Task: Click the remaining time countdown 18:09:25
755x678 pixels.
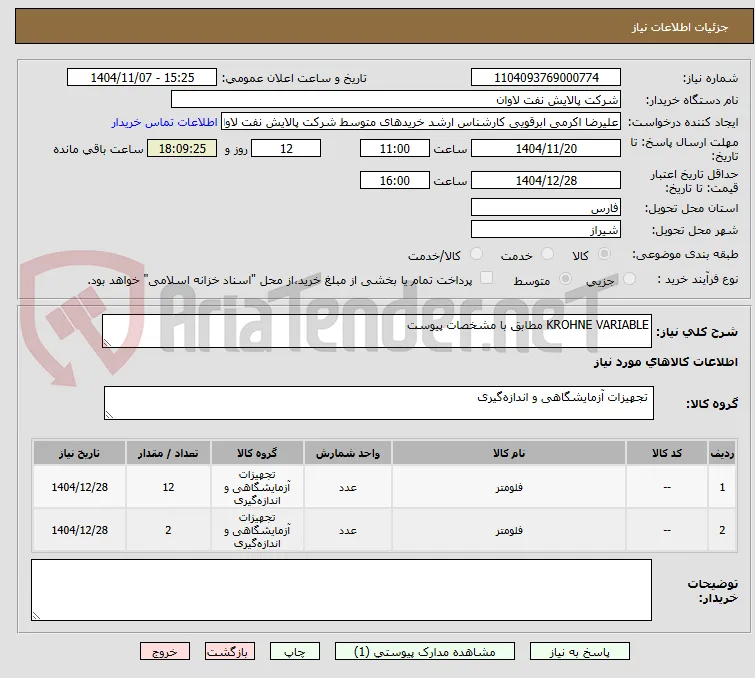Action: point(182,148)
